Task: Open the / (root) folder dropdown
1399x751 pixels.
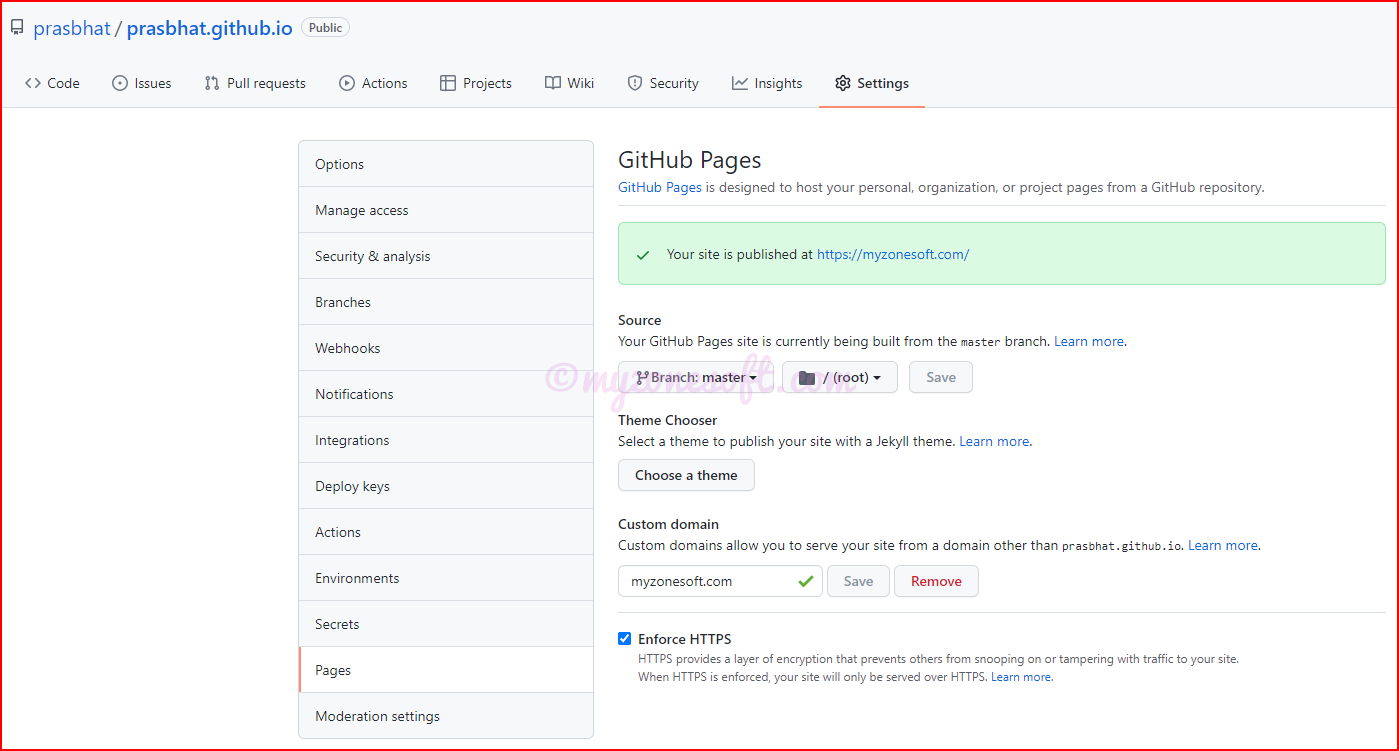Action: pos(840,377)
